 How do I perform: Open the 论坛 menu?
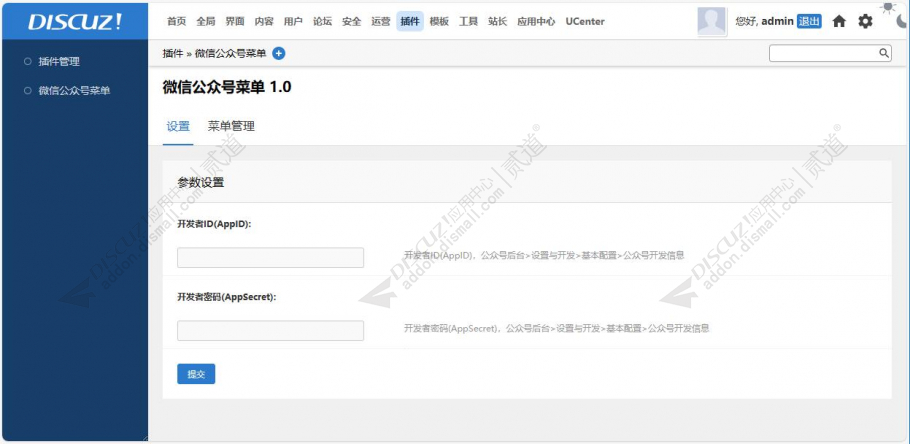322,21
